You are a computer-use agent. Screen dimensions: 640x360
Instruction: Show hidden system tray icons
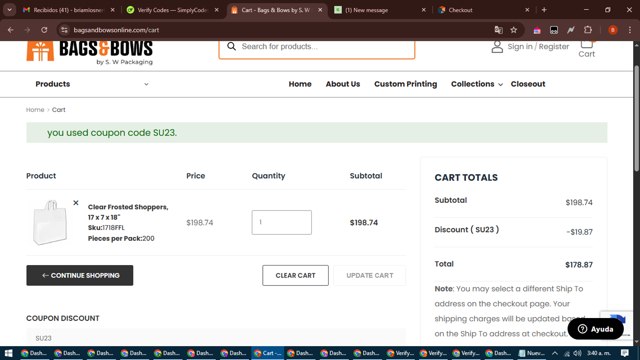tap(554, 353)
